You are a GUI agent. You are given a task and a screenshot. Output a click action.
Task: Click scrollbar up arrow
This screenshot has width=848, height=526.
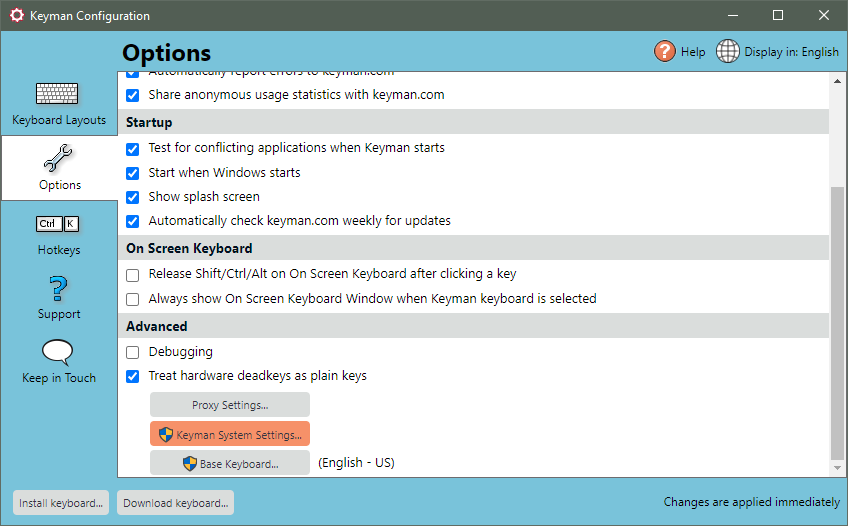pyautogui.click(x=837, y=81)
